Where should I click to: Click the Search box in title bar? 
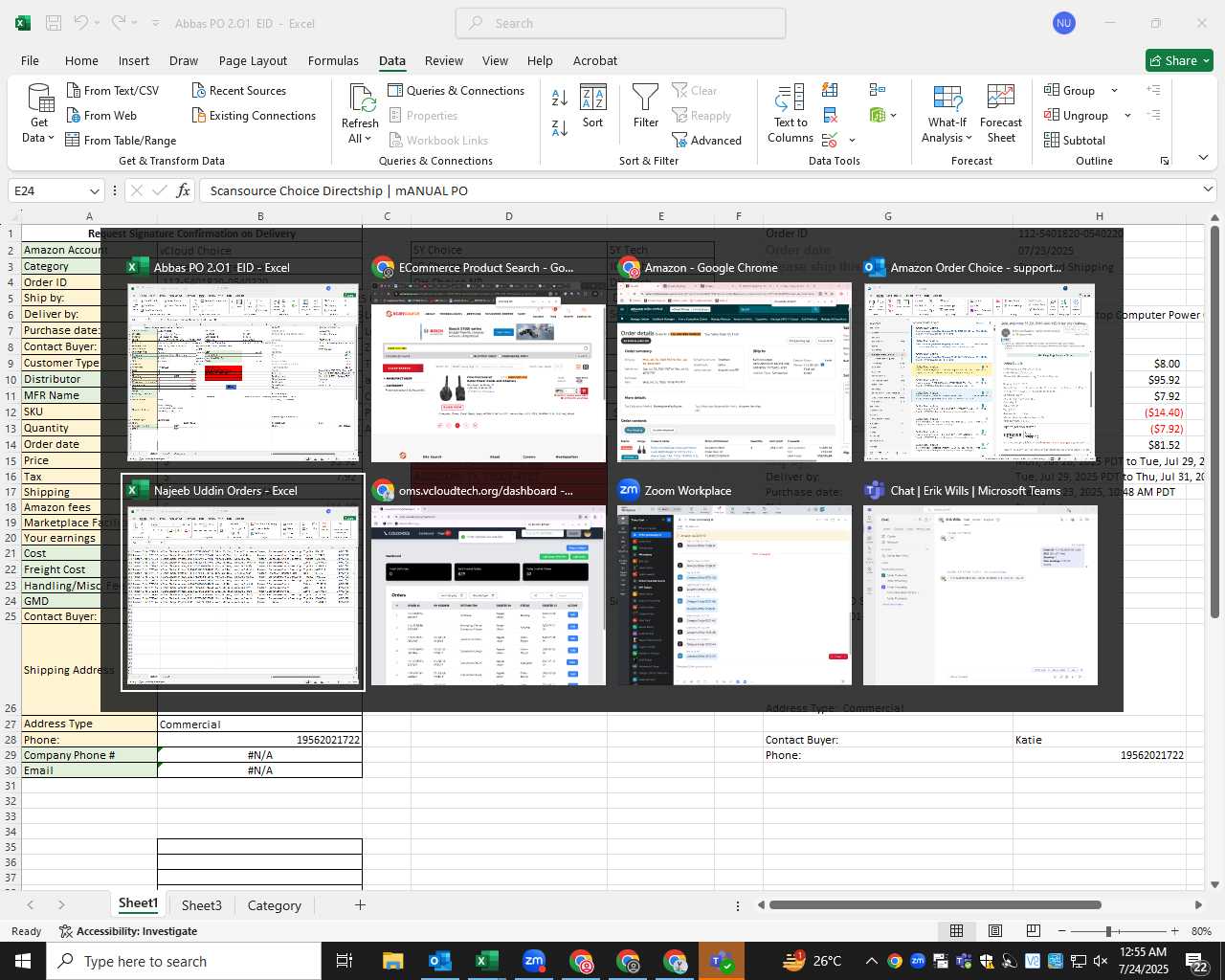point(620,23)
